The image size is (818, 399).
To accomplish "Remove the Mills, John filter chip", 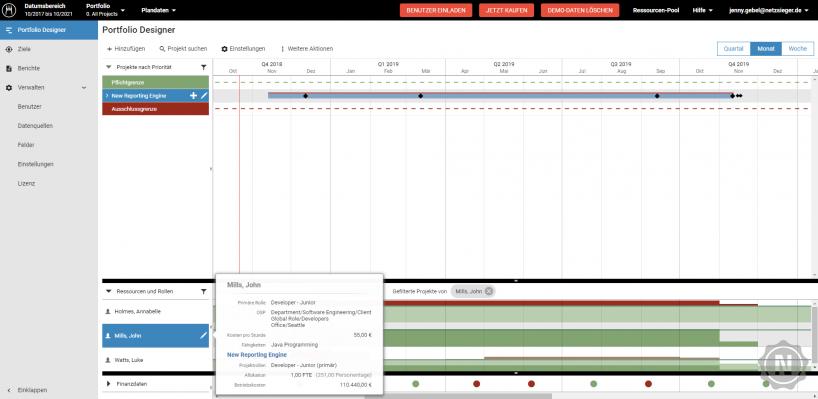I will tap(488, 292).
